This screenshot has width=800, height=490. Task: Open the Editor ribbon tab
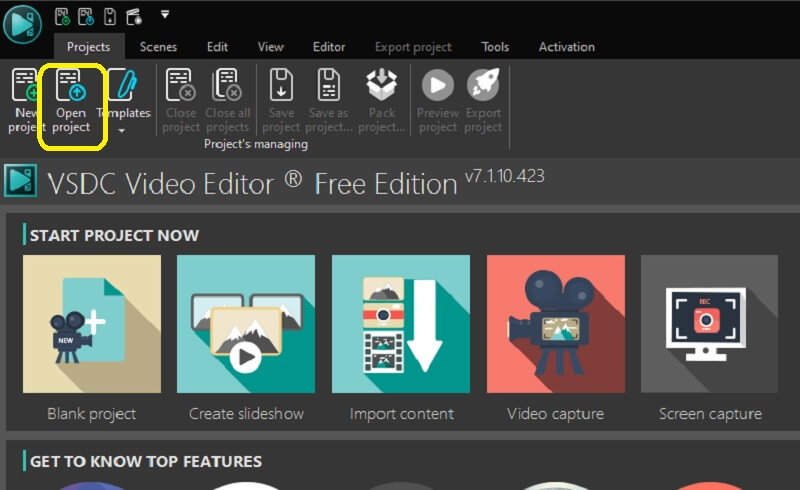tap(329, 47)
